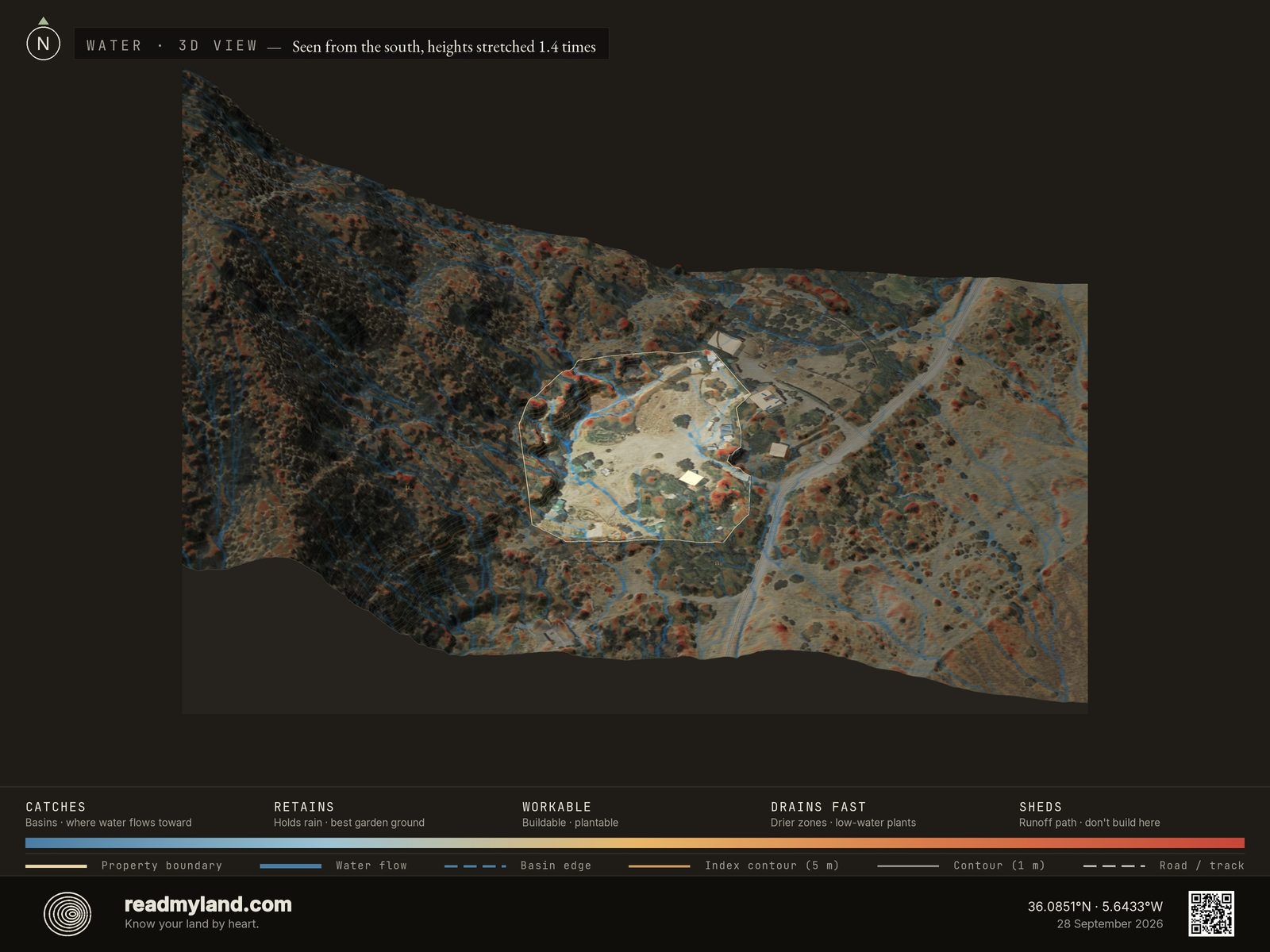Click the blue-to-red gradient colour bar

[635, 843]
